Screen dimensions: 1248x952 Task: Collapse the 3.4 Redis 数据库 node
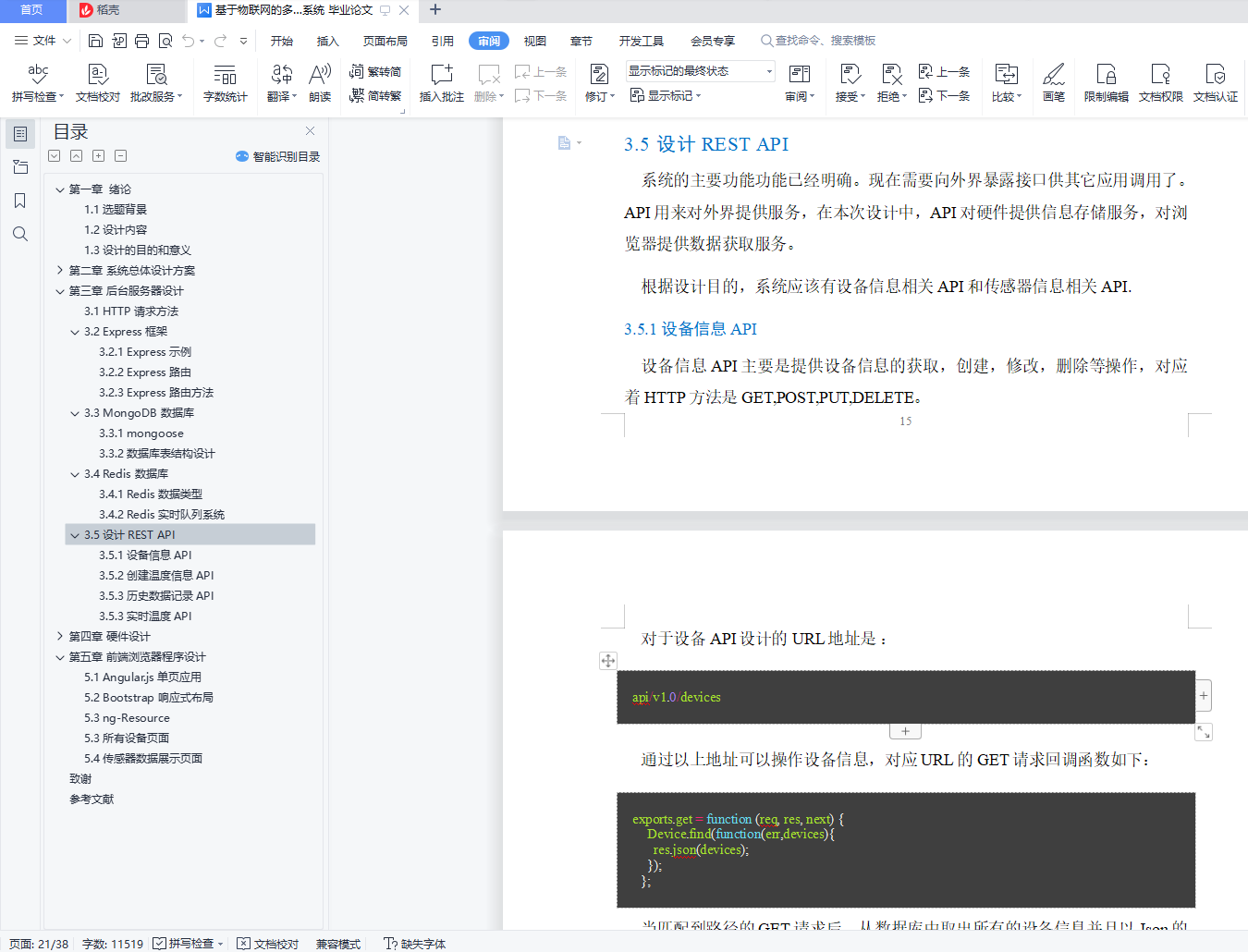tap(75, 474)
